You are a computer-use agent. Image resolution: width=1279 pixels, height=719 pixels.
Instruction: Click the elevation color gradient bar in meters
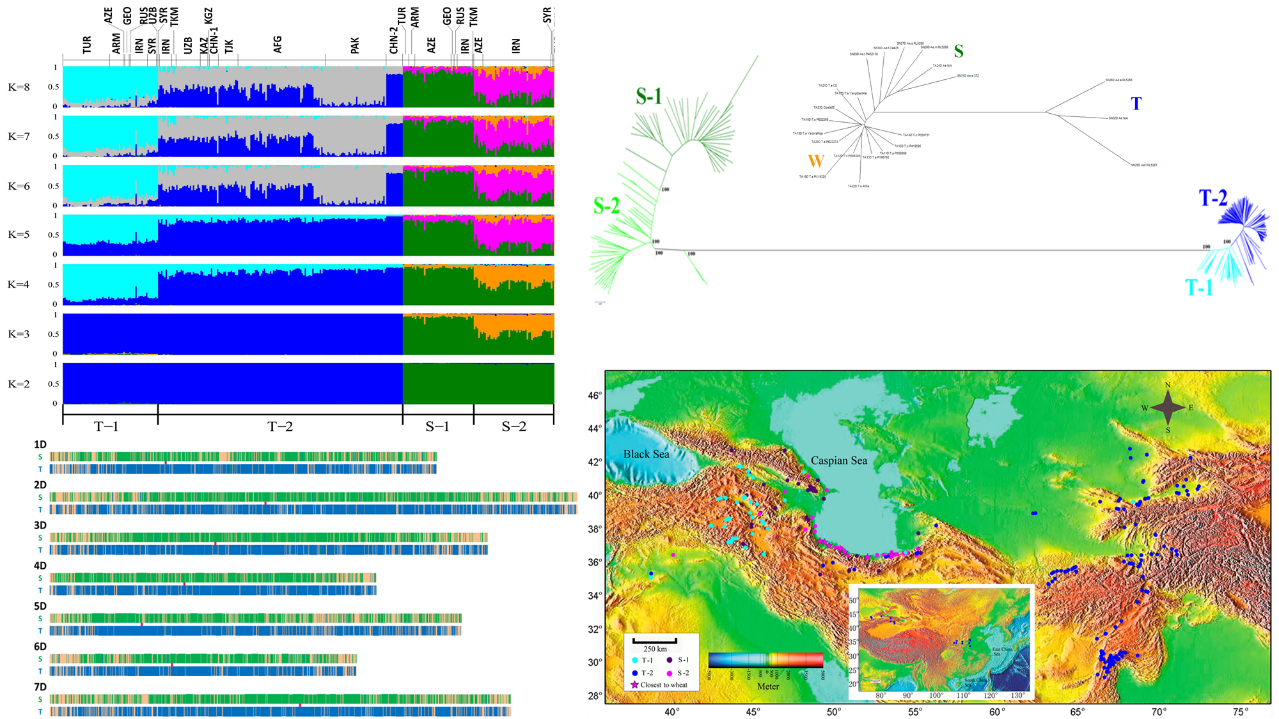pyautogui.click(x=765, y=661)
